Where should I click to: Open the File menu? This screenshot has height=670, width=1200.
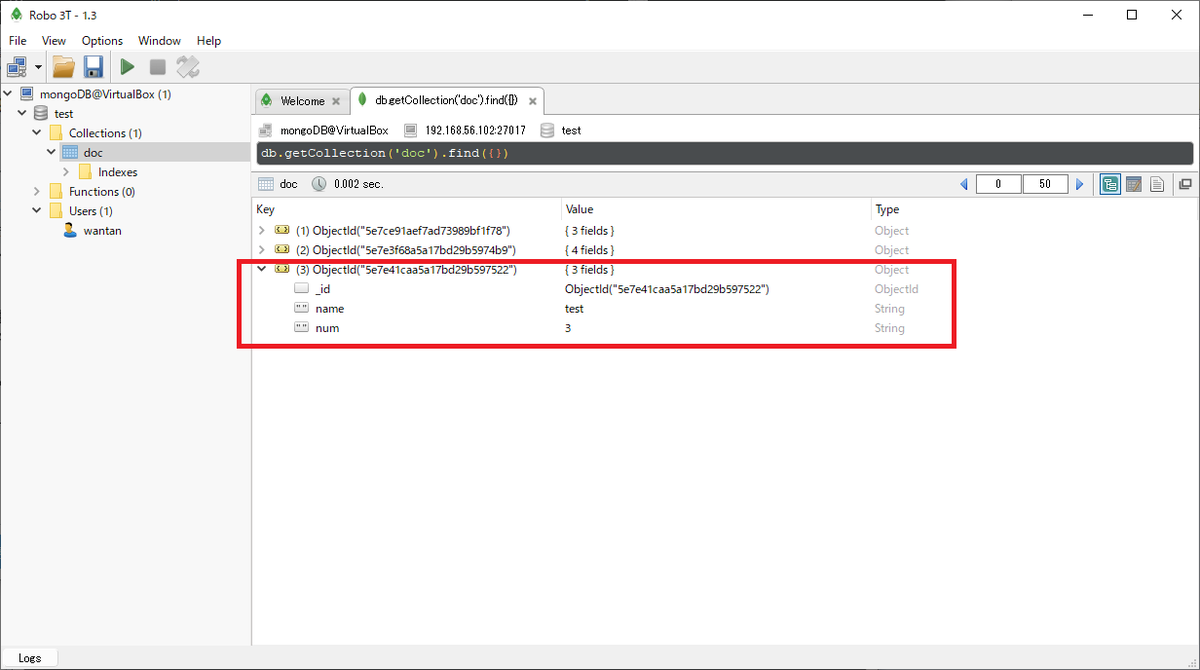tap(17, 41)
